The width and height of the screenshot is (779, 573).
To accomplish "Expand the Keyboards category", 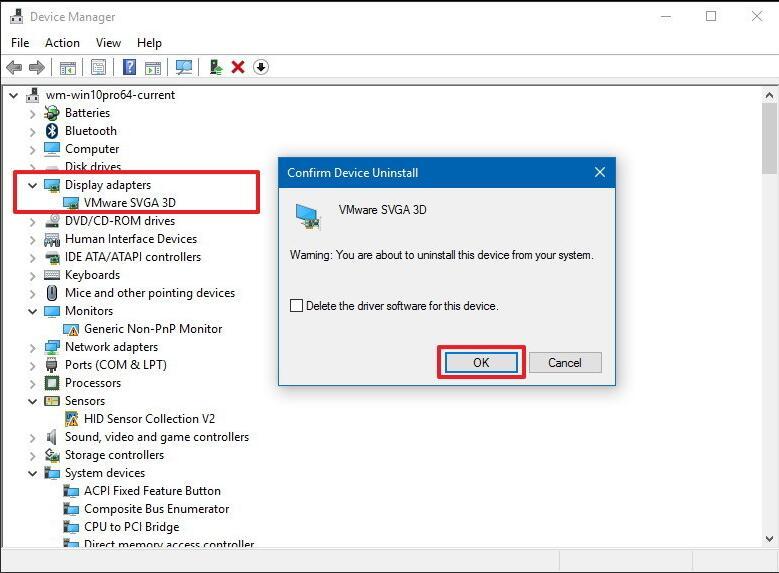I will (32, 276).
